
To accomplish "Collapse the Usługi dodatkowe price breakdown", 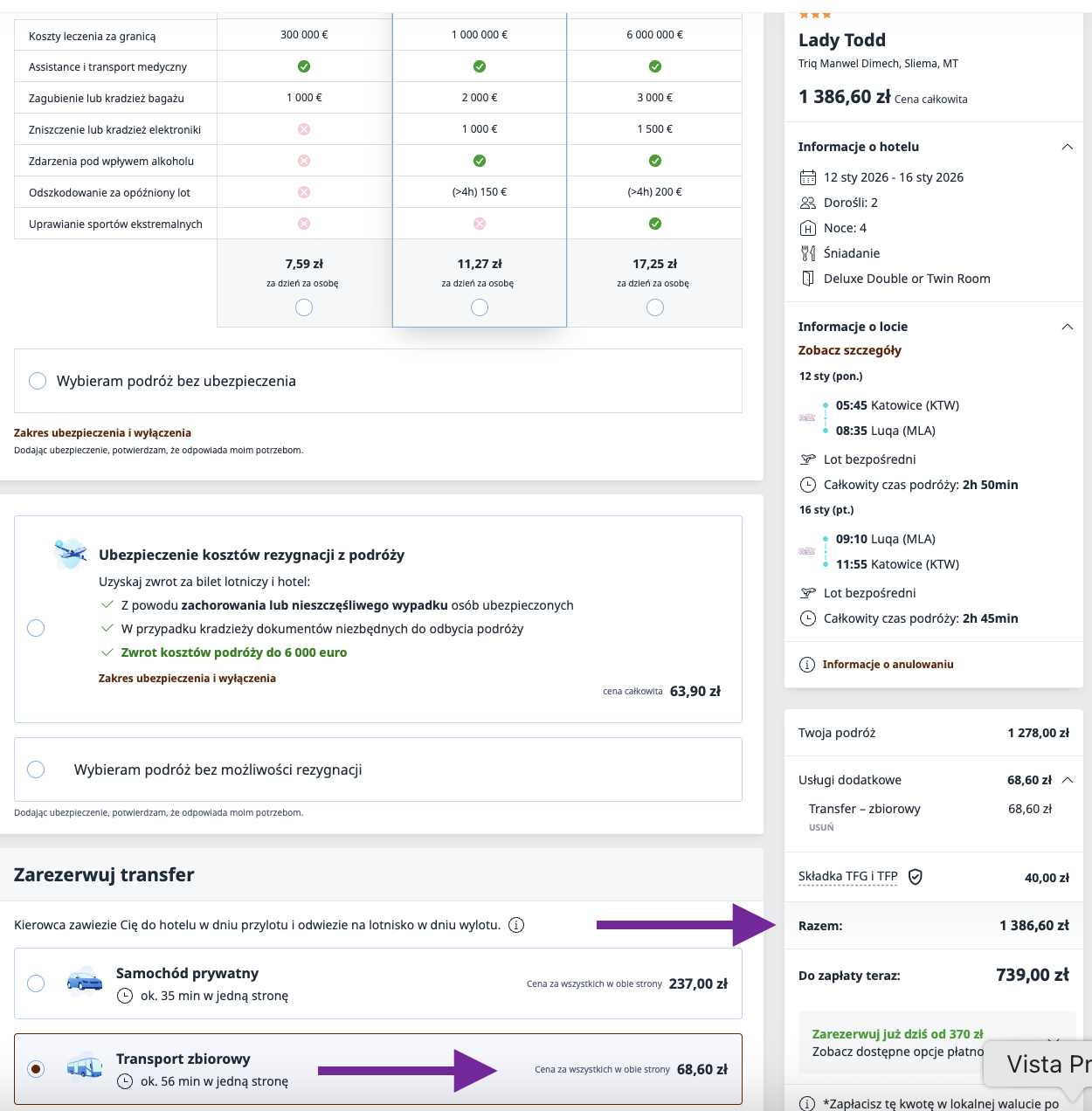I will click(1067, 780).
